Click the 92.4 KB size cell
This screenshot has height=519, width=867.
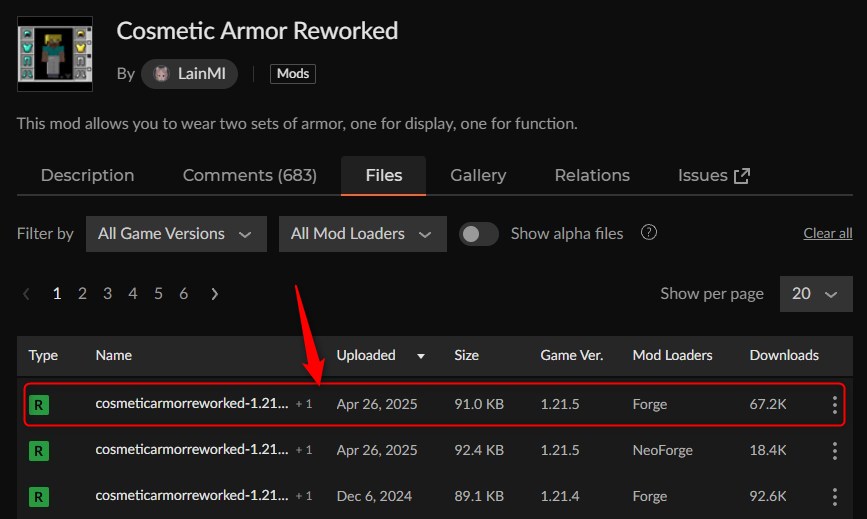pos(479,450)
